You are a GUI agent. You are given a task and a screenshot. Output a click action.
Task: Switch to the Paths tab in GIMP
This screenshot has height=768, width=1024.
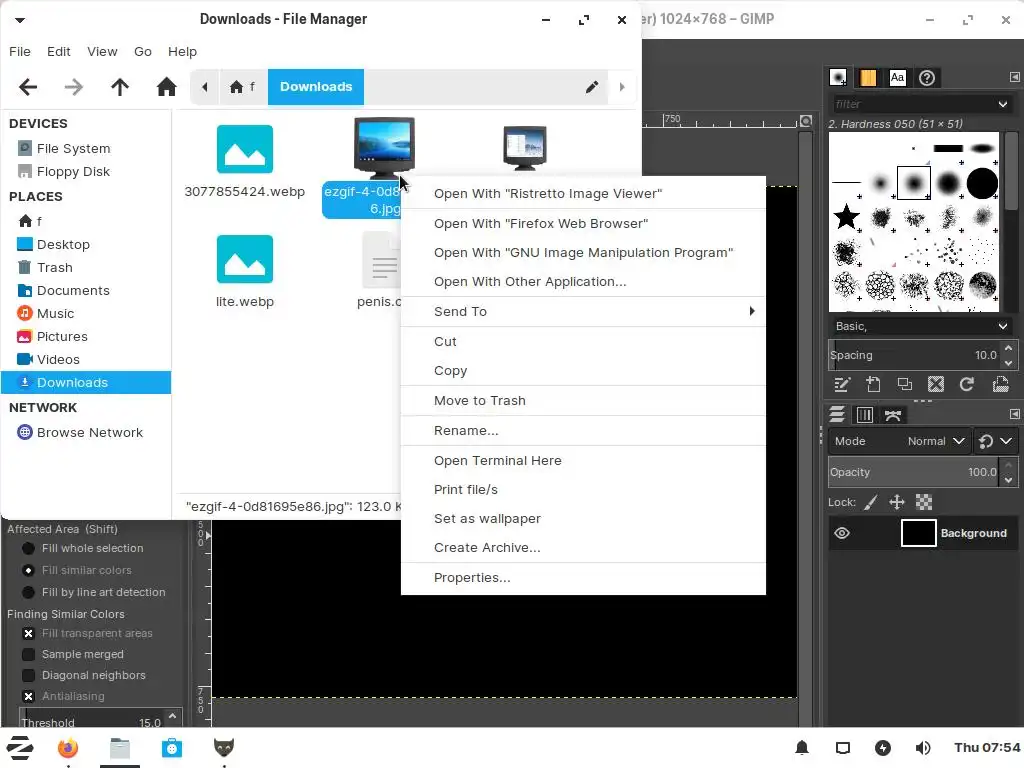point(893,415)
